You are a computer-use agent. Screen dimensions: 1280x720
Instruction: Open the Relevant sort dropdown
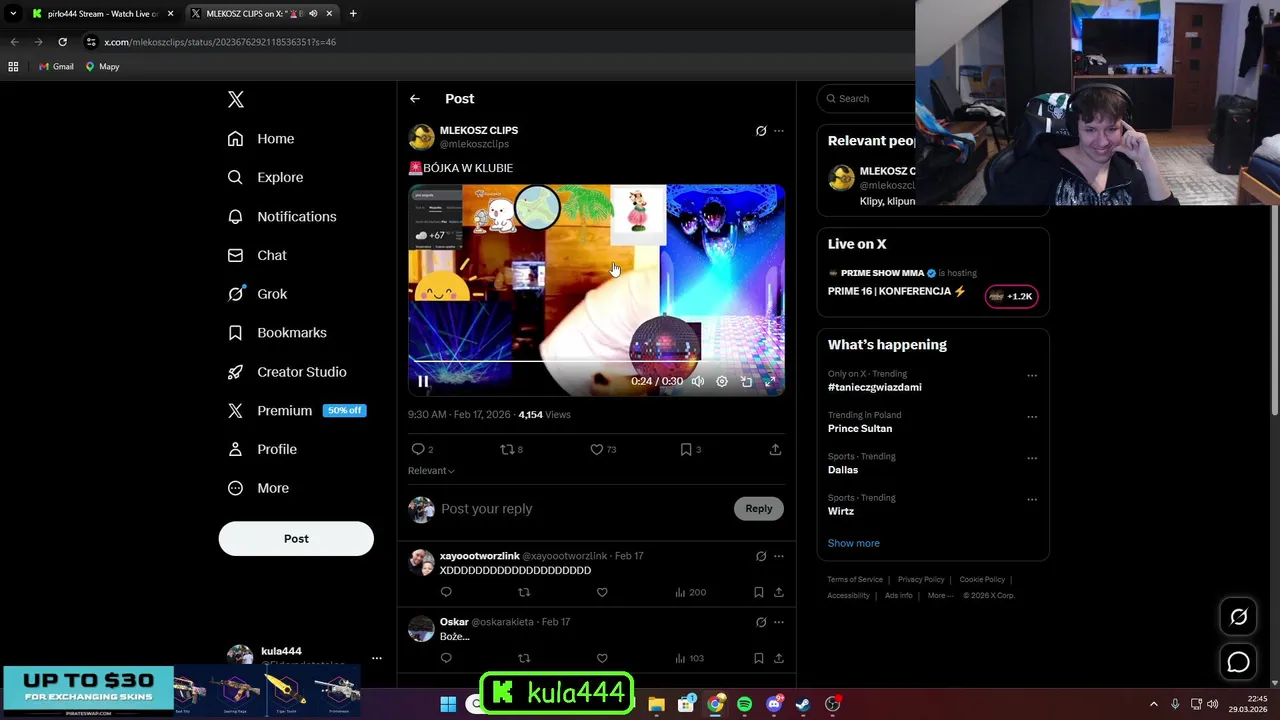click(431, 471)
